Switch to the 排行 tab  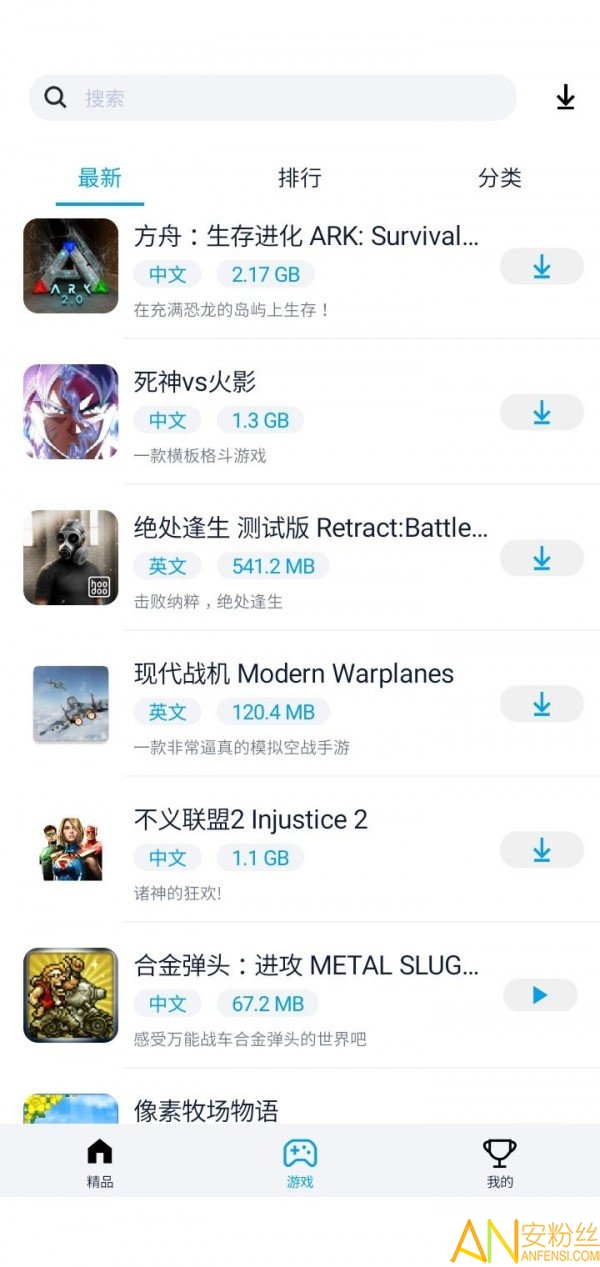300,178
